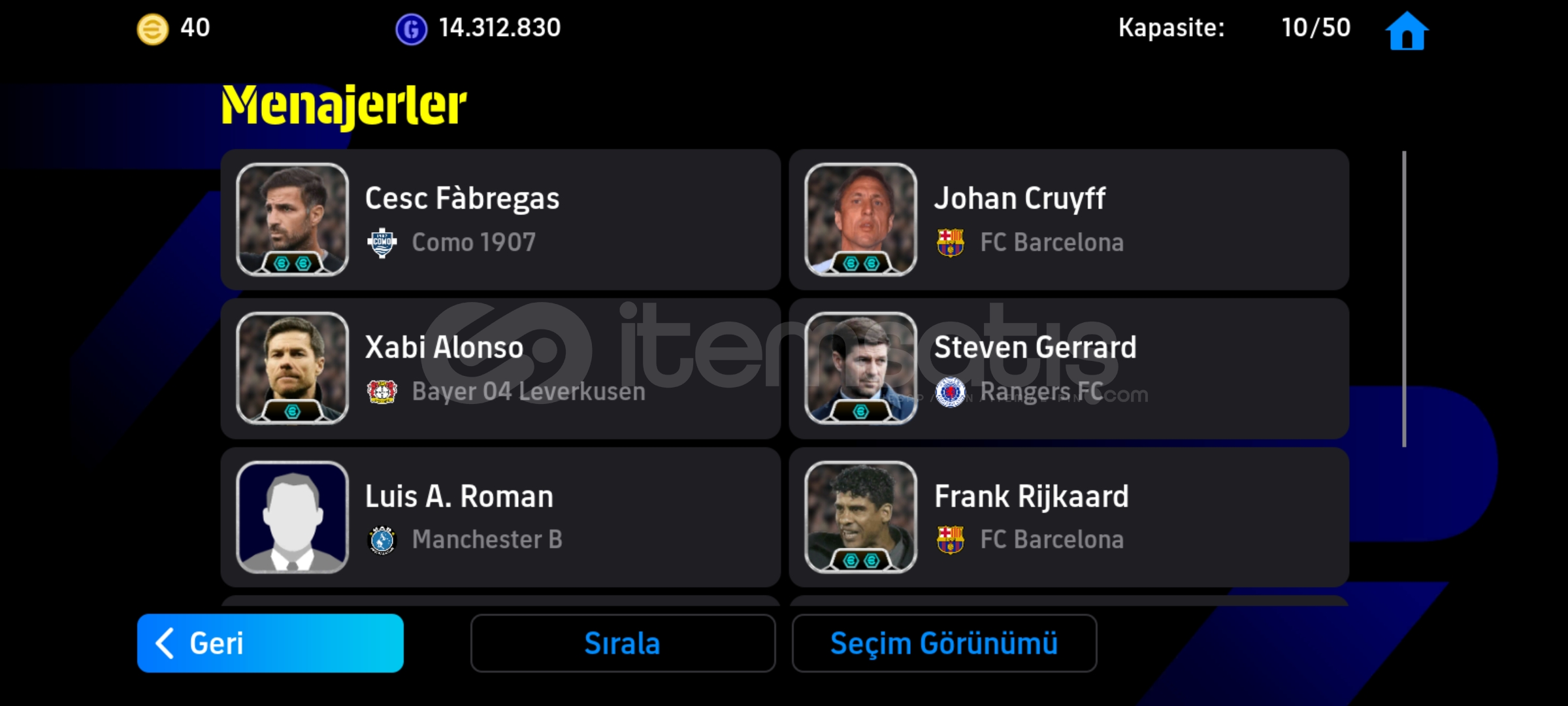Viewport: 1568px width, 706px height.
Task: Switch to Seçim Görünümü view
Action: 944,643
